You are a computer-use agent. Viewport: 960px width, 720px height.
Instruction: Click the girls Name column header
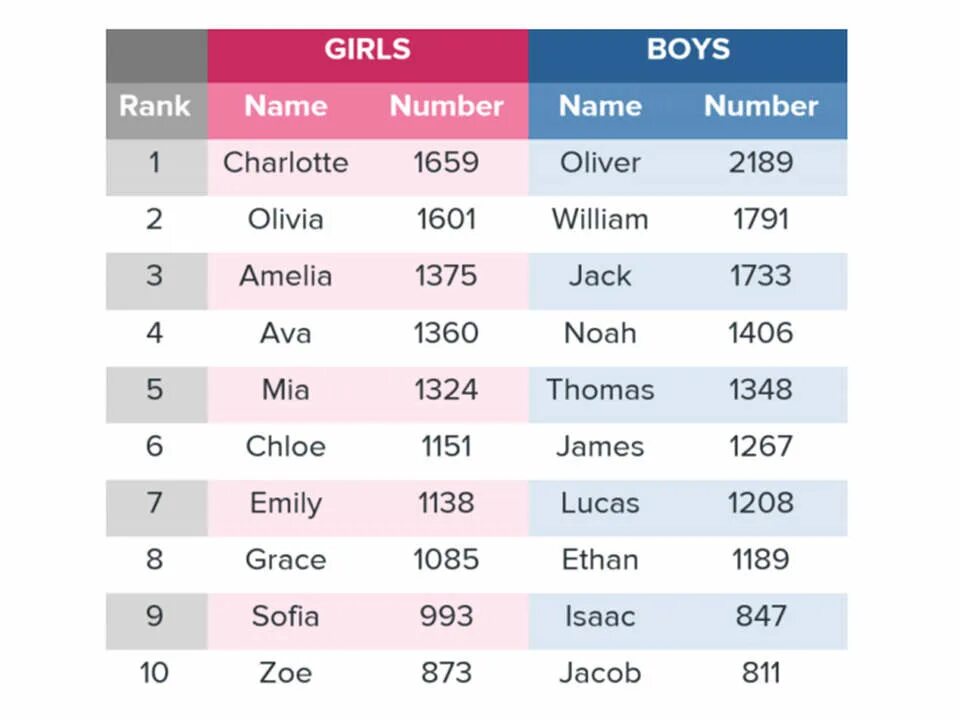coord(286,106)
